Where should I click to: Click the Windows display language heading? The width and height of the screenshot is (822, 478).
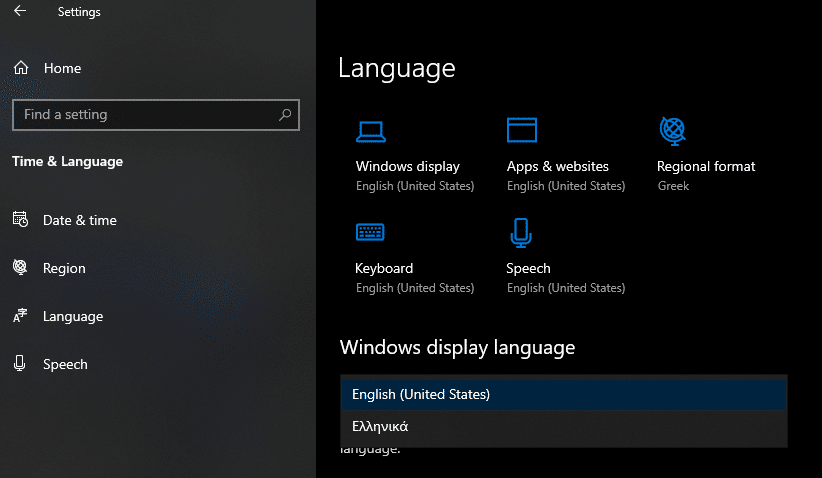(x=457, y=347)
